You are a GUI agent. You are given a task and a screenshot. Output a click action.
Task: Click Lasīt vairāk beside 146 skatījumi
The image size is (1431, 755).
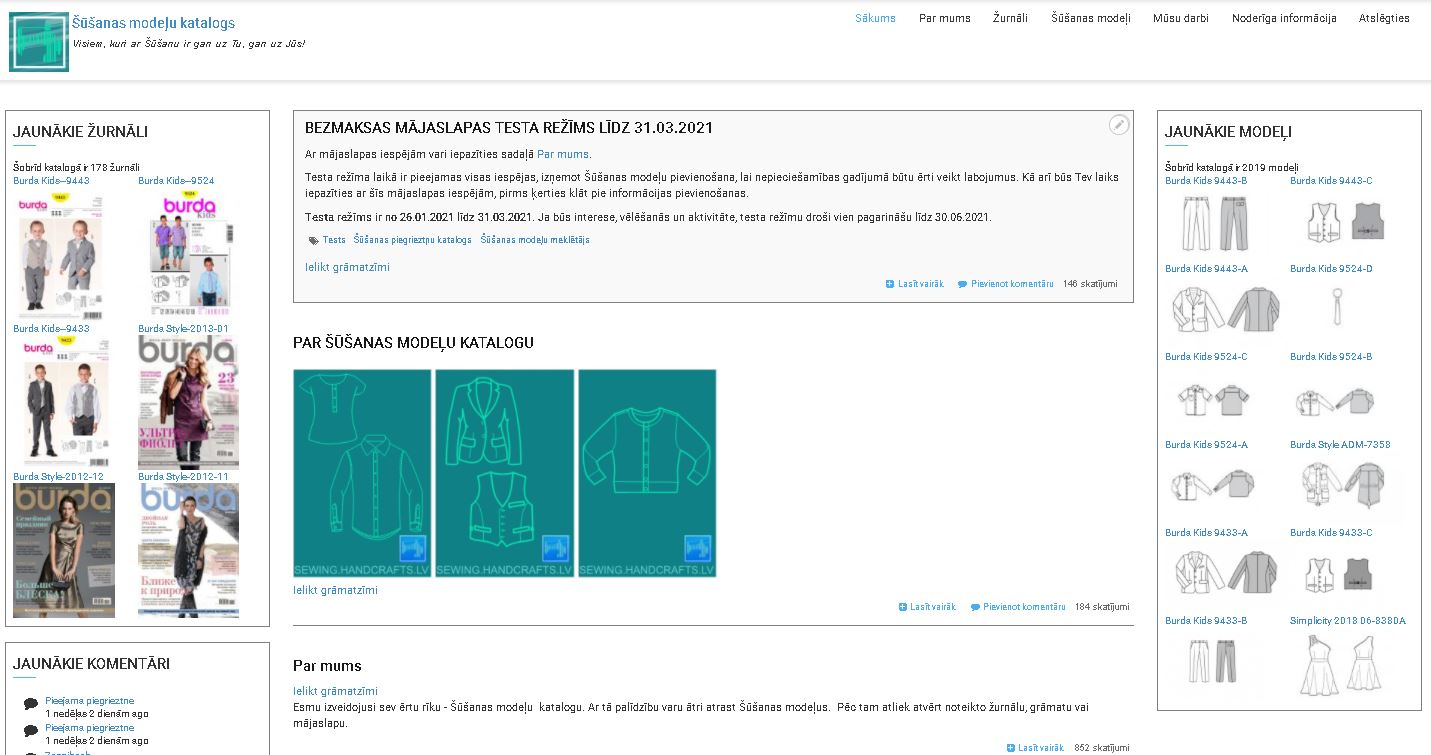coord(915,284)
